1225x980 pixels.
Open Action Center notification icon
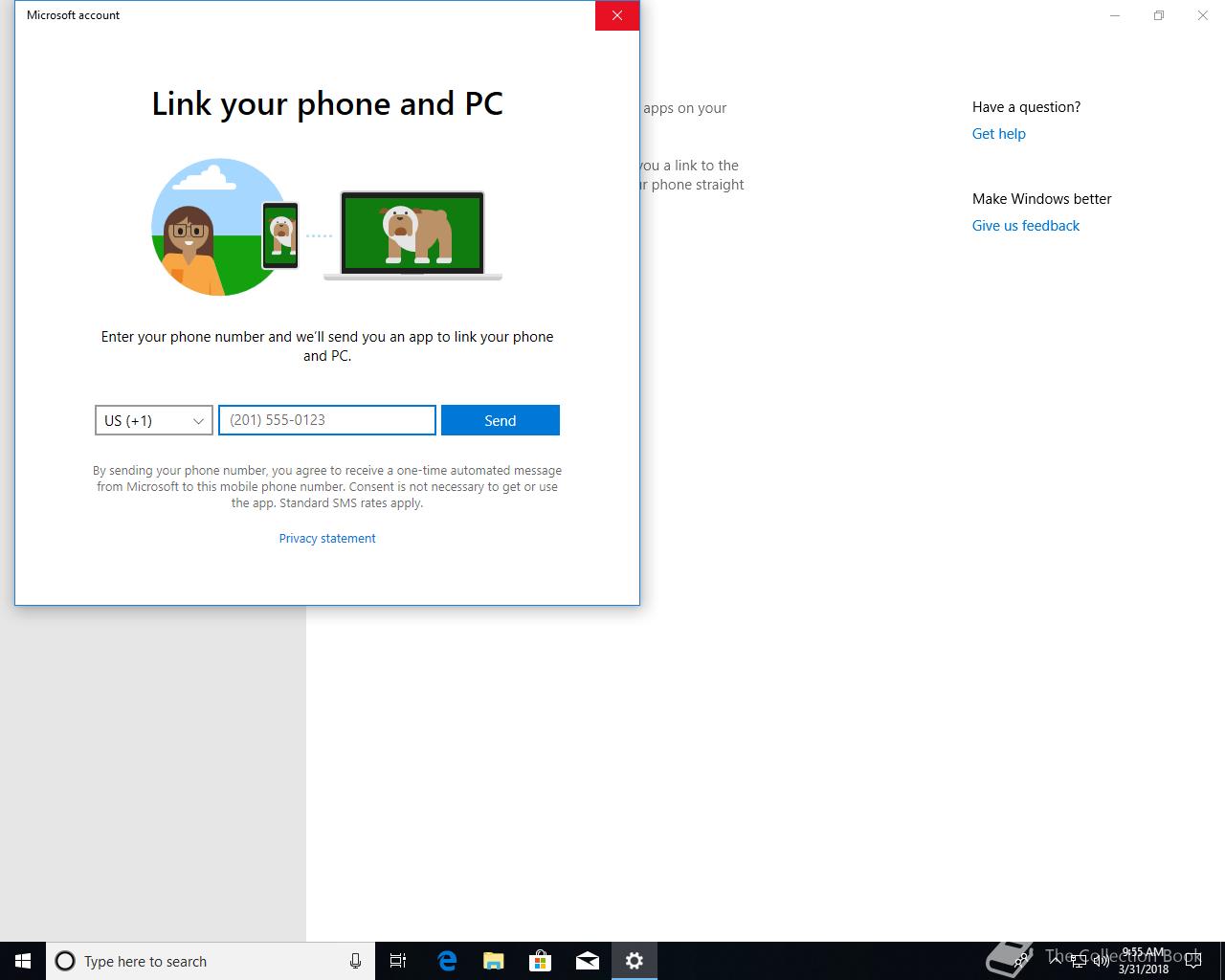[x=1194, y=961]
